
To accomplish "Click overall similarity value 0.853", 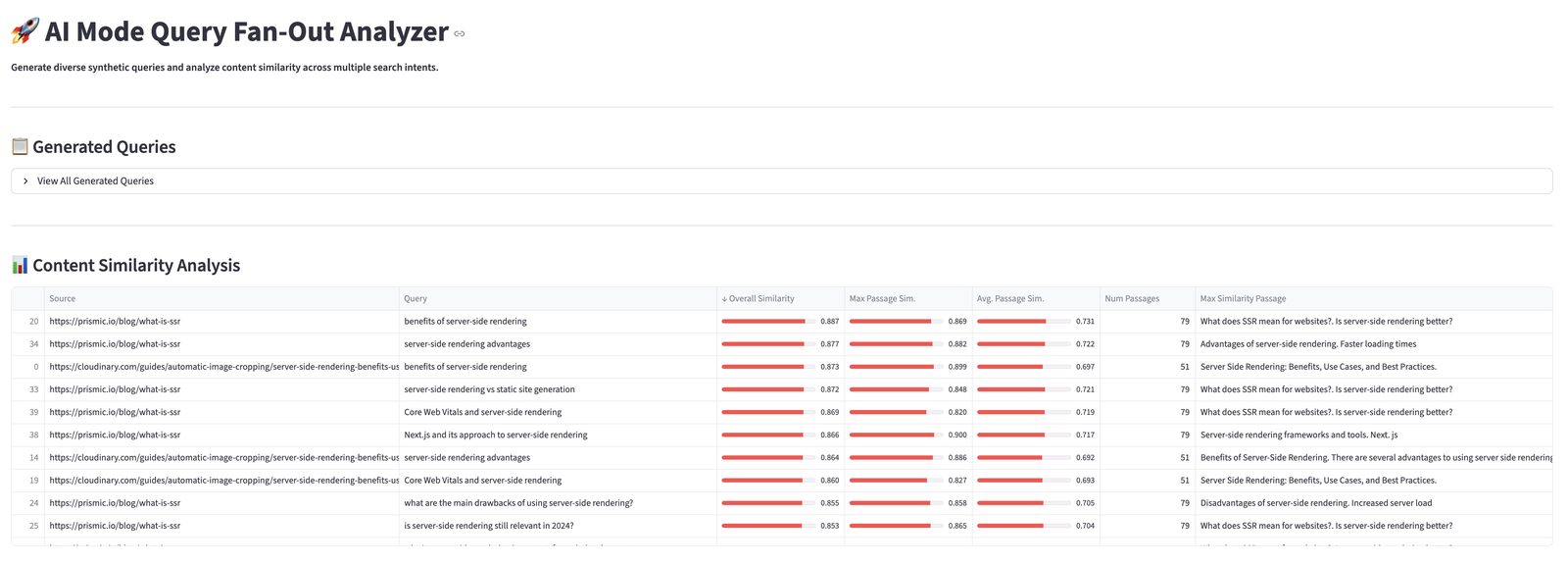I will pos(829,526).
